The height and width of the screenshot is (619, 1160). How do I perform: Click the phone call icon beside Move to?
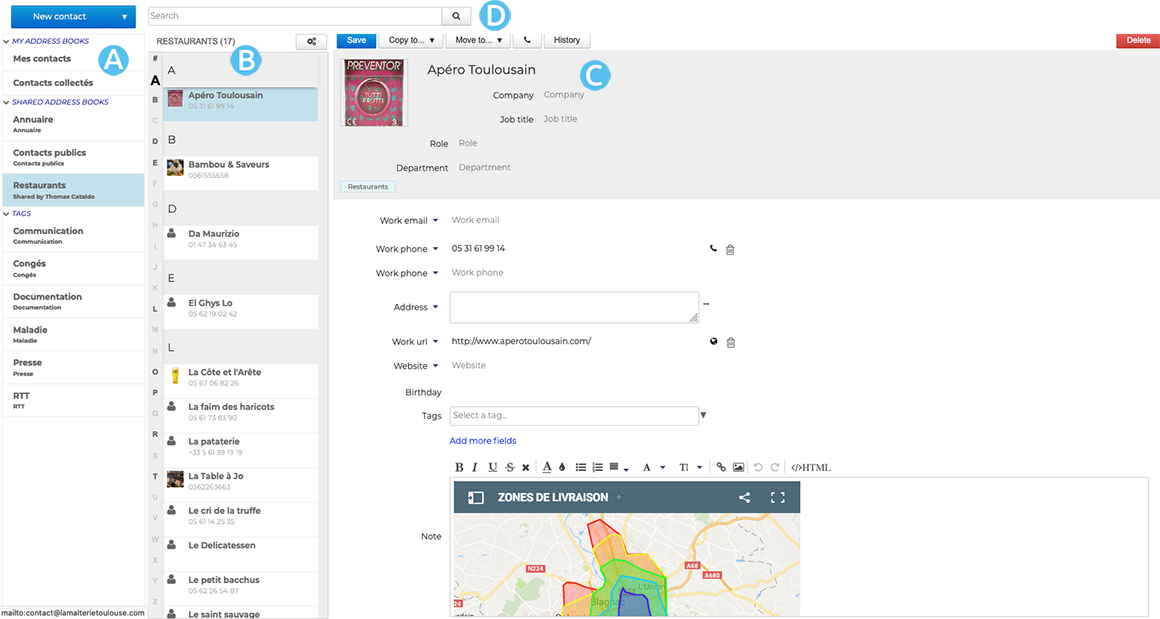tap(526, 40)
